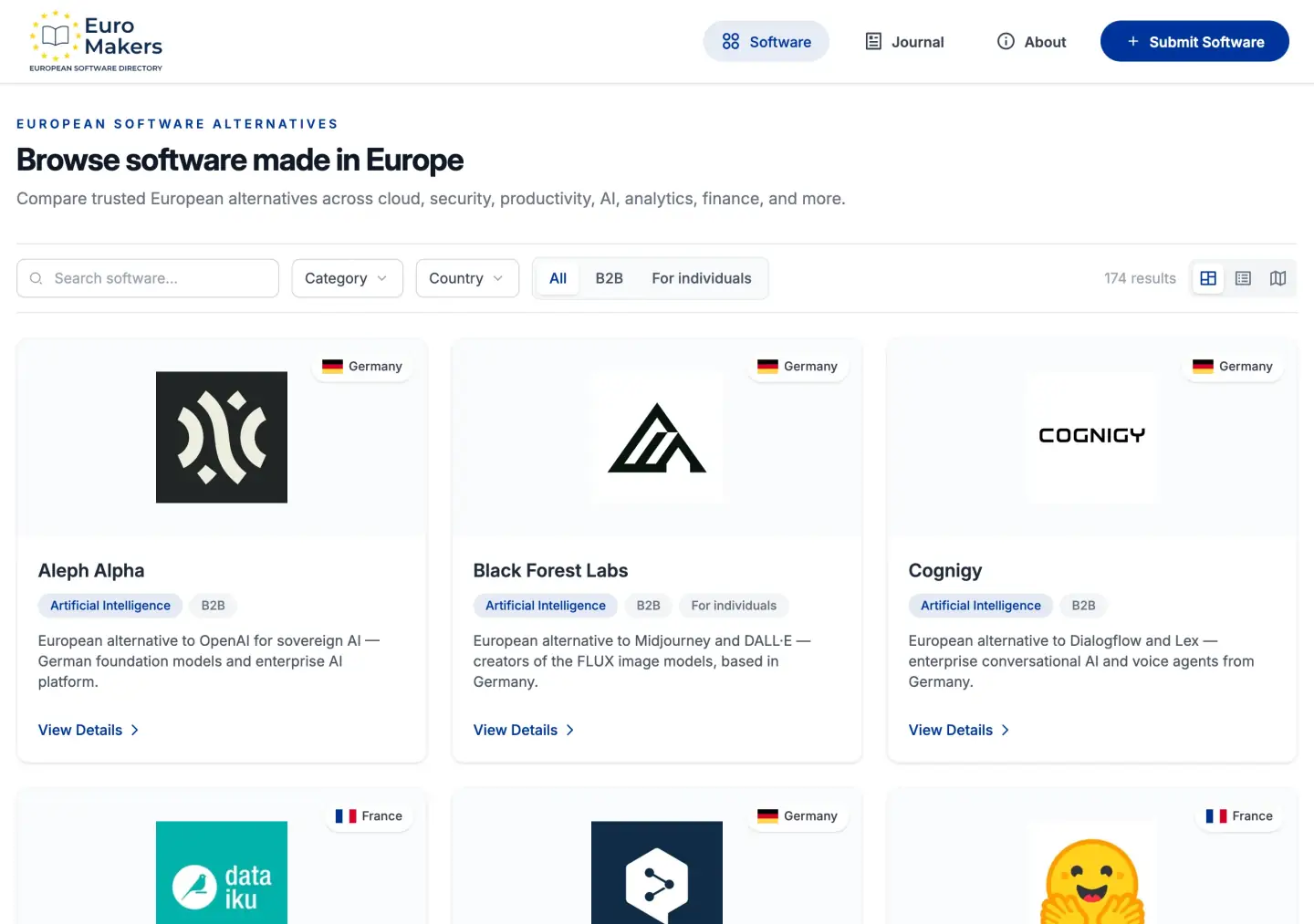Click Black Forest Labs' Artificial Intelligence tag
Viewport: 1314px width, 924px height.
546,606
